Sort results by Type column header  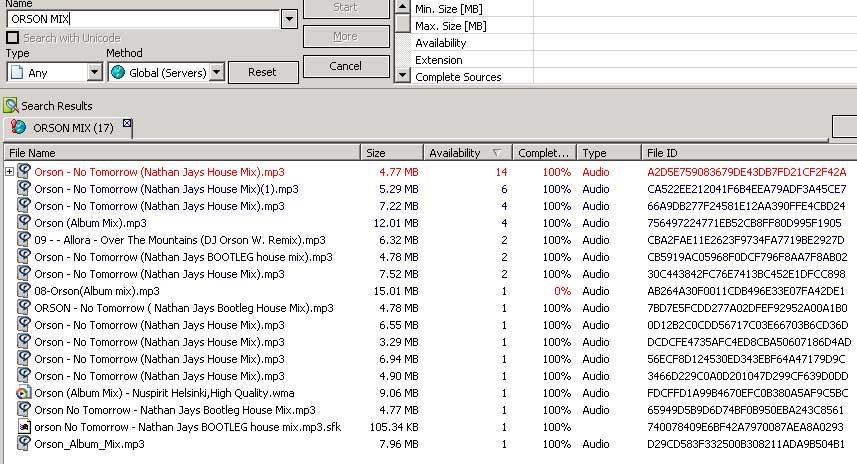[609, 153]
